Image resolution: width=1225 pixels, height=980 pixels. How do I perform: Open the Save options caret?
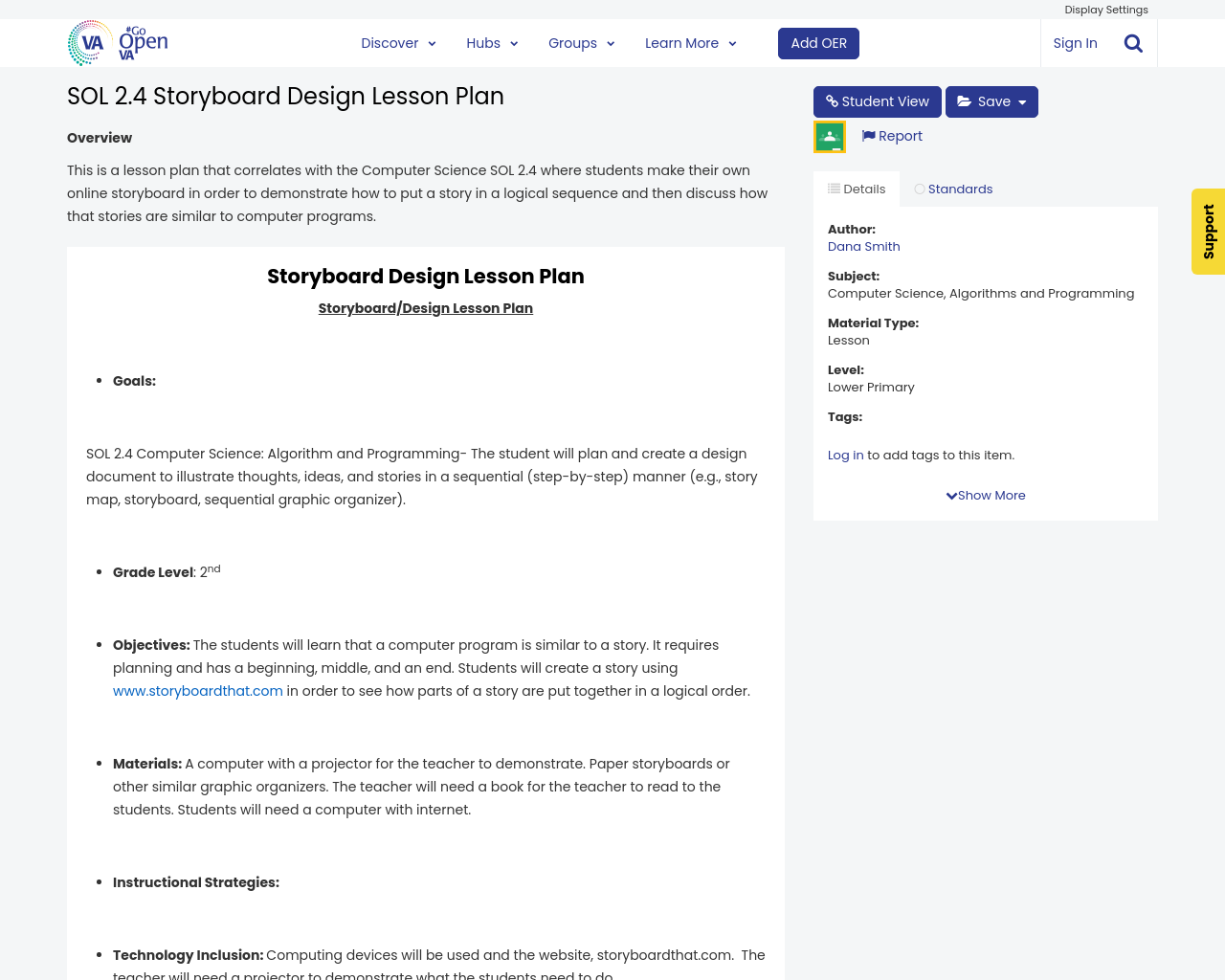coord(1020,100)
